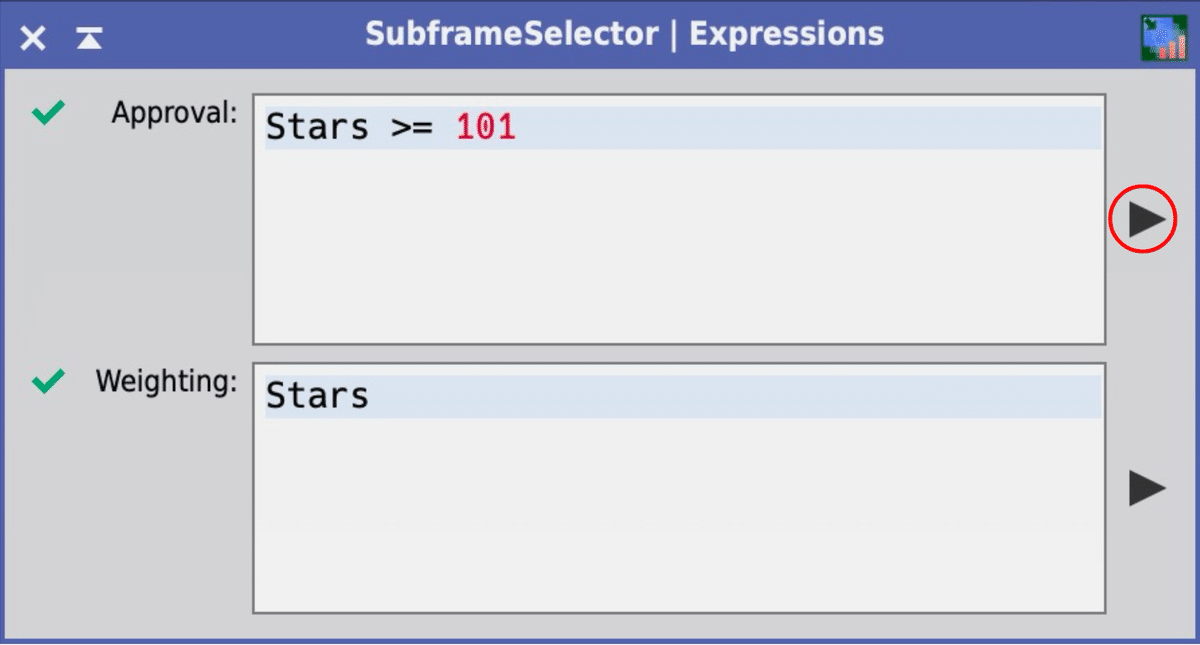Click the green checkmark next to Weighting

tap(47, 381)
